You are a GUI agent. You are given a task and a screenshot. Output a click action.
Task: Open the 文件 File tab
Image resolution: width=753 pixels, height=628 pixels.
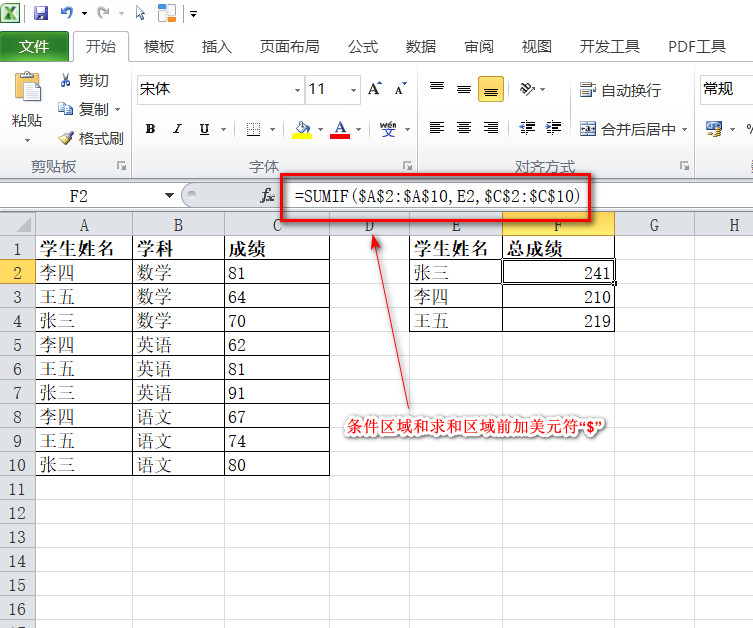tap(34, 47)
